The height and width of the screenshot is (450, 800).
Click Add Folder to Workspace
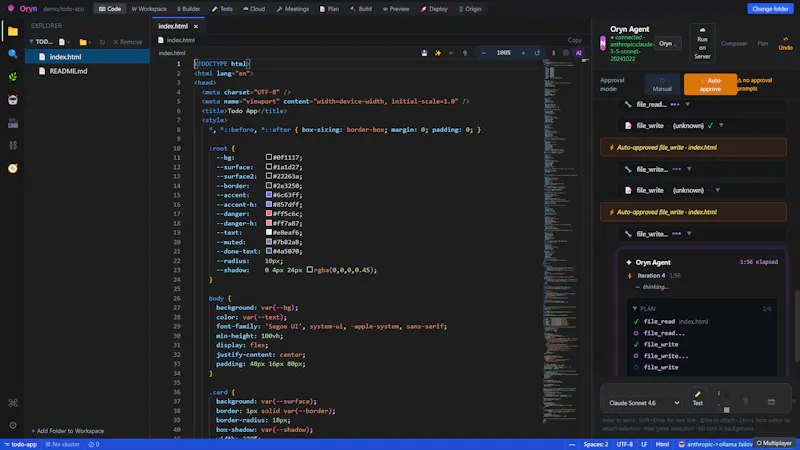click(67, 431)
